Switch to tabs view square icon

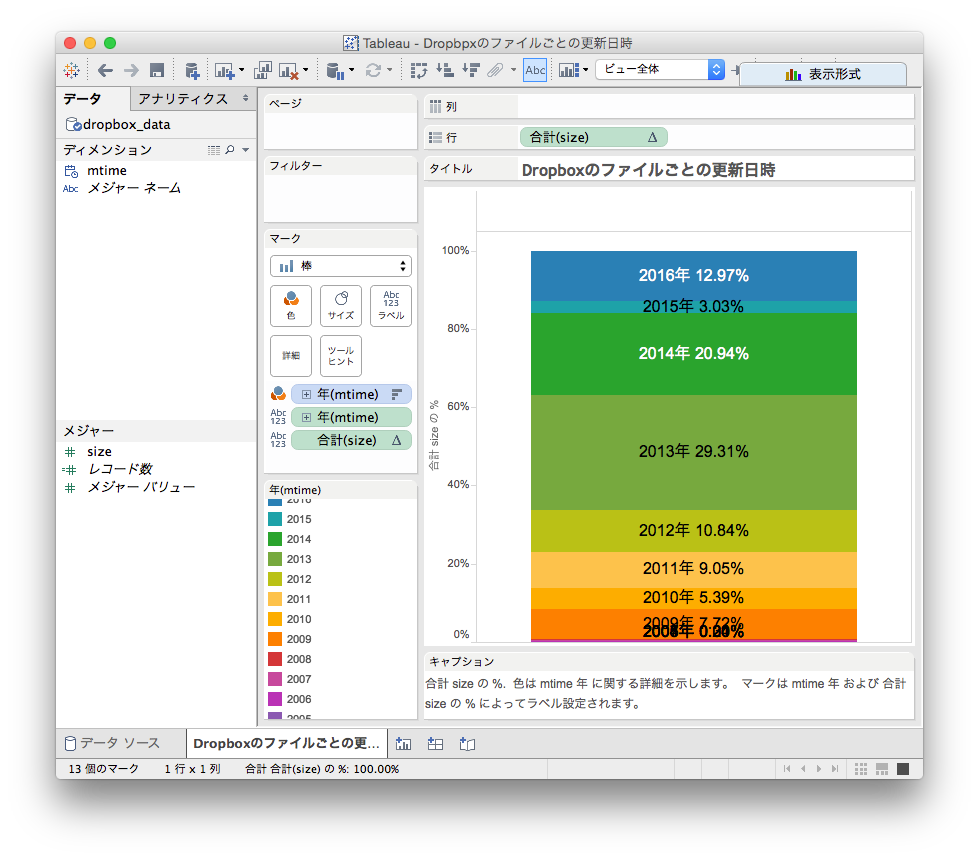point(903,769)
